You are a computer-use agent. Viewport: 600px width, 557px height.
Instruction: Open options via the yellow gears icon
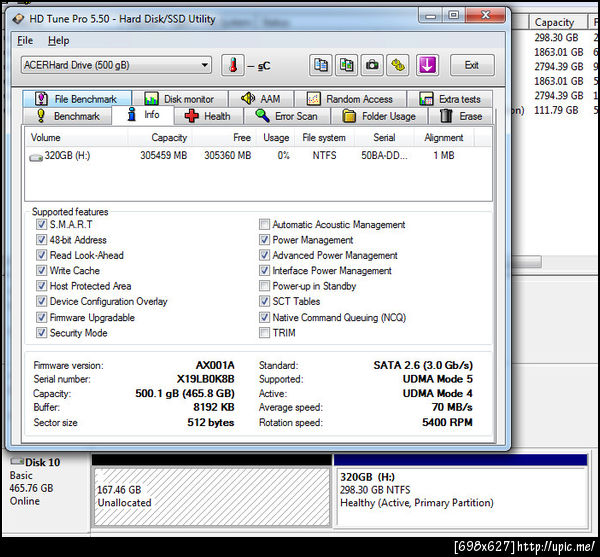pos(398,65)
